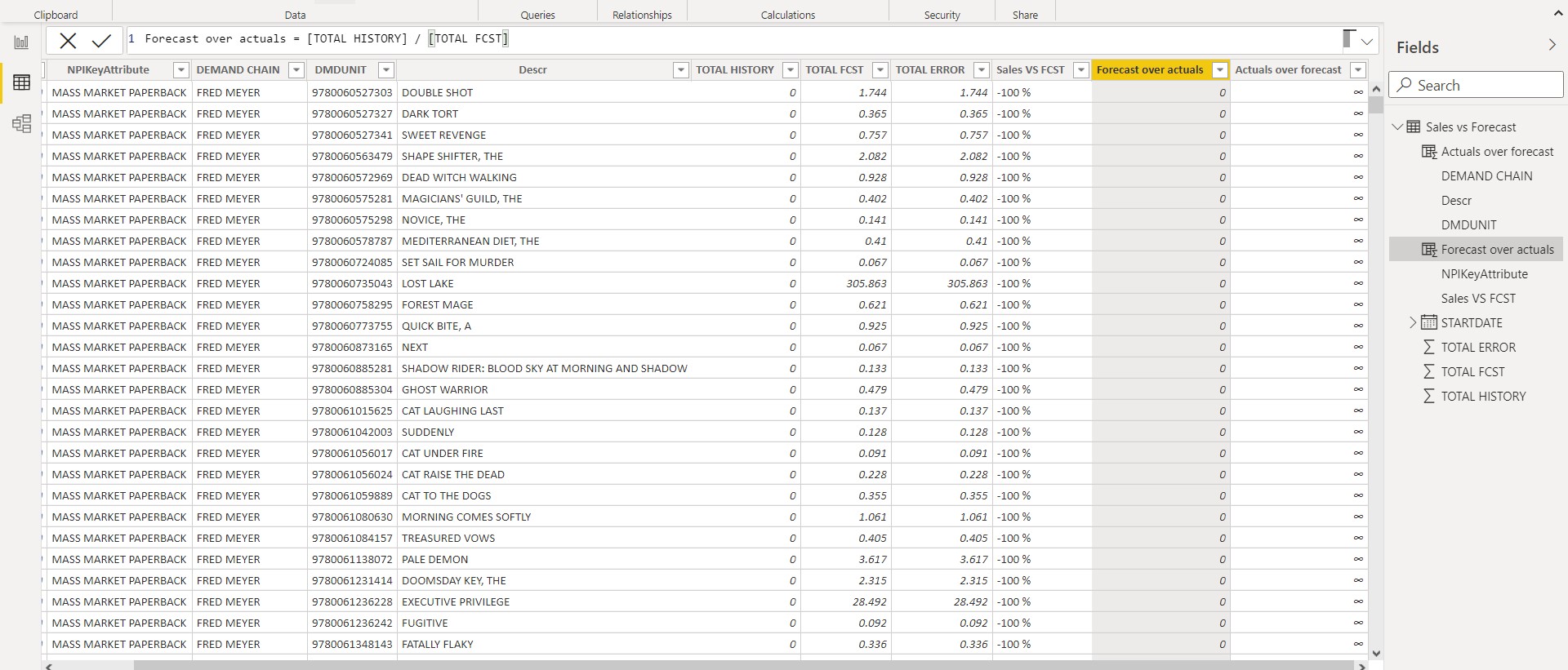Open NPIKeyAttribute column filter dropdown

pos(181,70)
